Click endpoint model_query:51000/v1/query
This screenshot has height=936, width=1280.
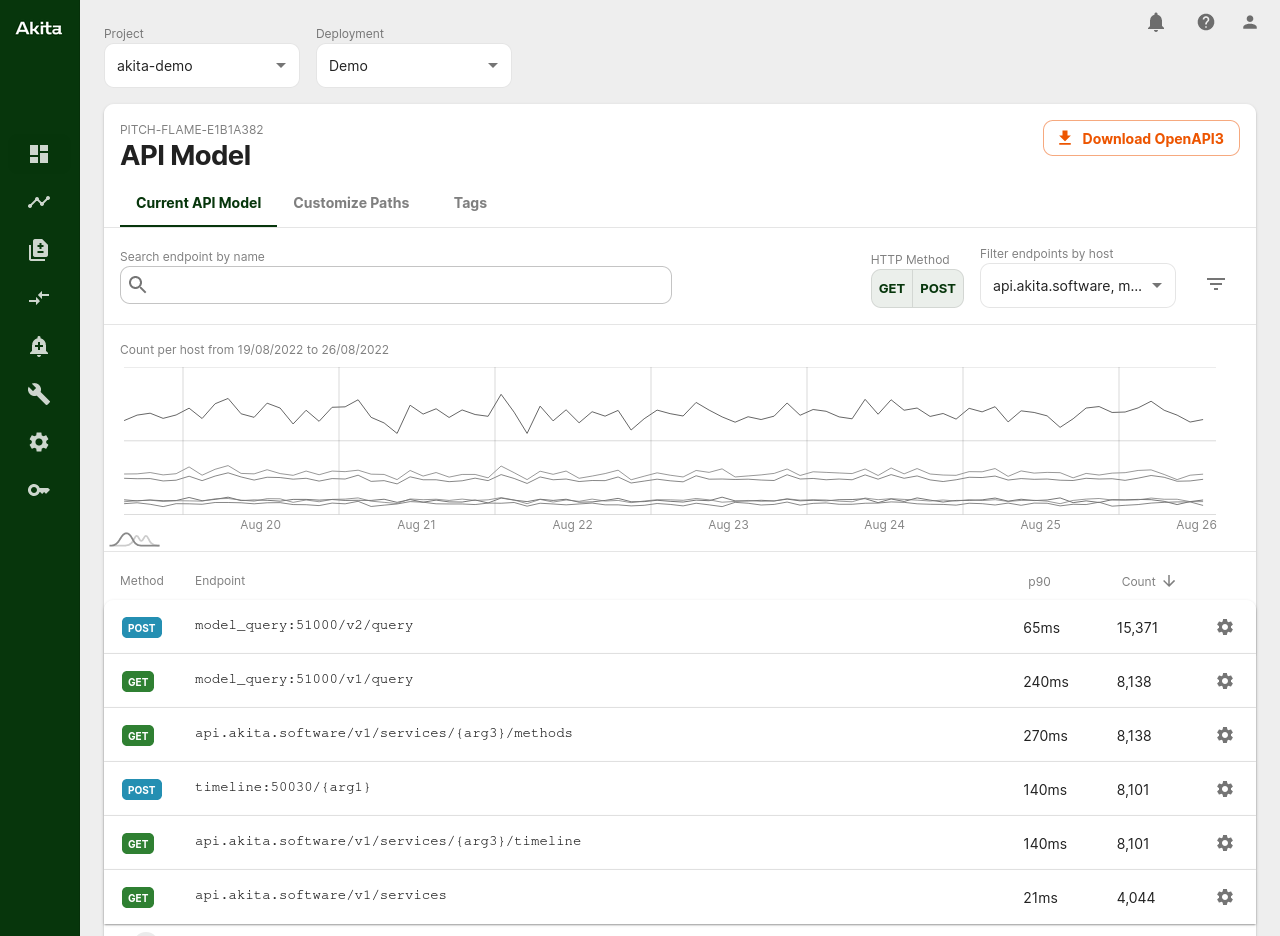[304, 679]
